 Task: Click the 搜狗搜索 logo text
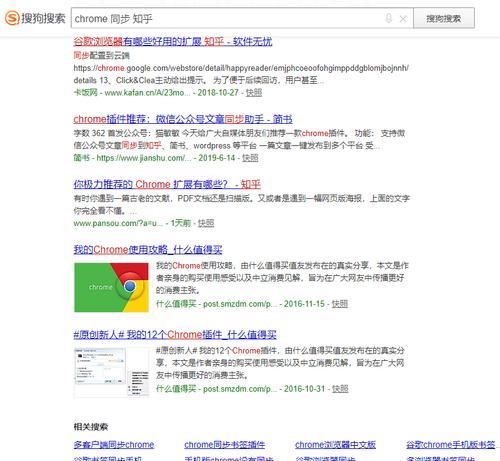(43, 18)
